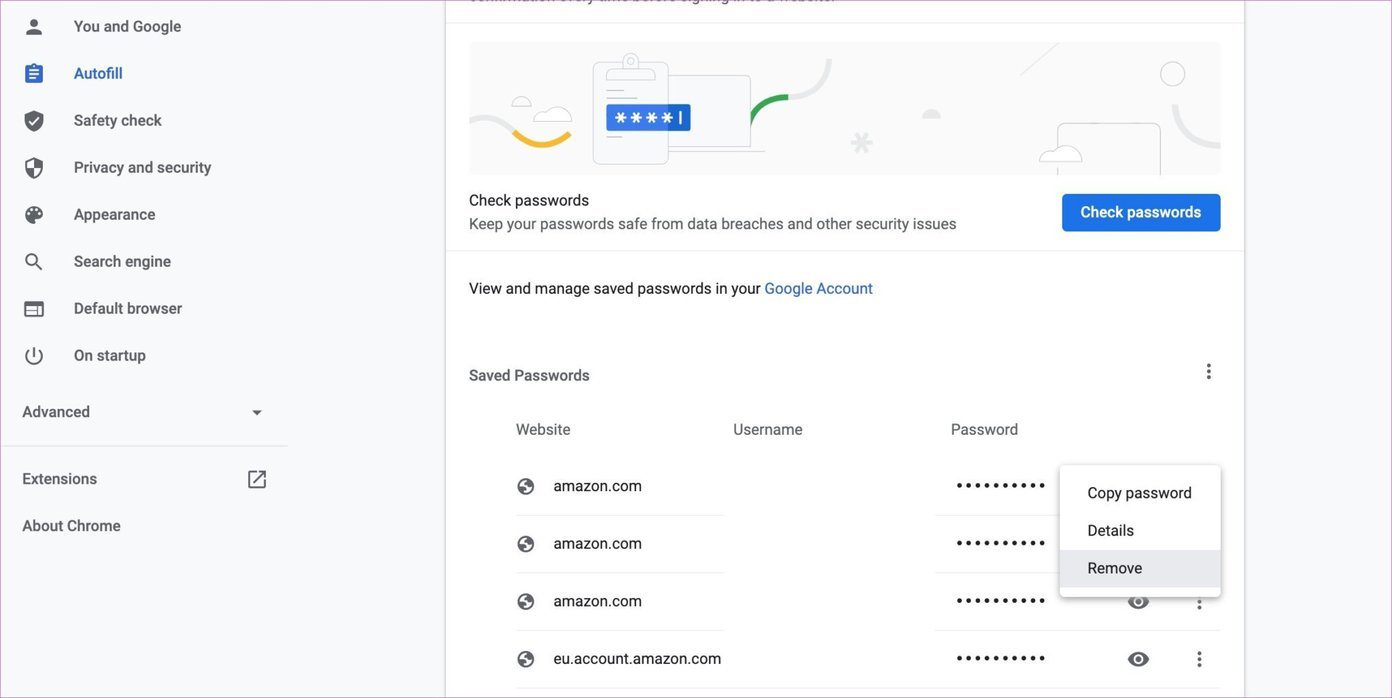Click the Check passwords button

pos(1141,212)
